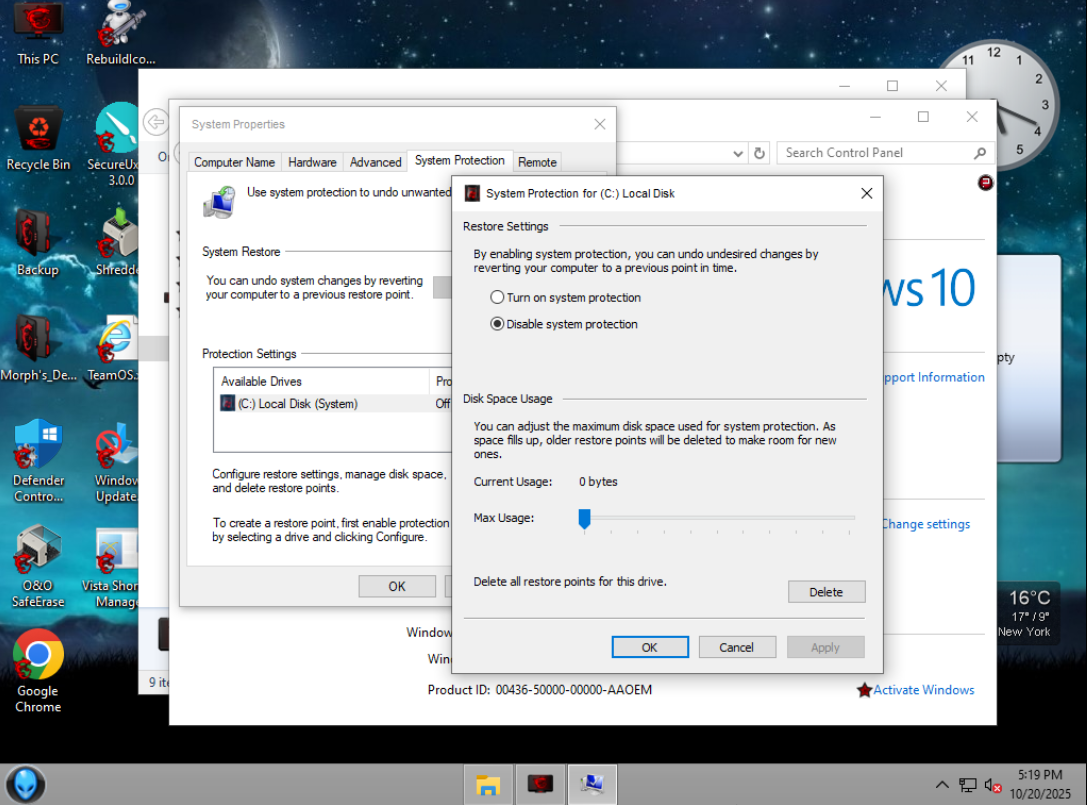Open the SecureUx 3.0.0 desktop icon
This screenshot has width=1087, height=805.
(116, 144)
